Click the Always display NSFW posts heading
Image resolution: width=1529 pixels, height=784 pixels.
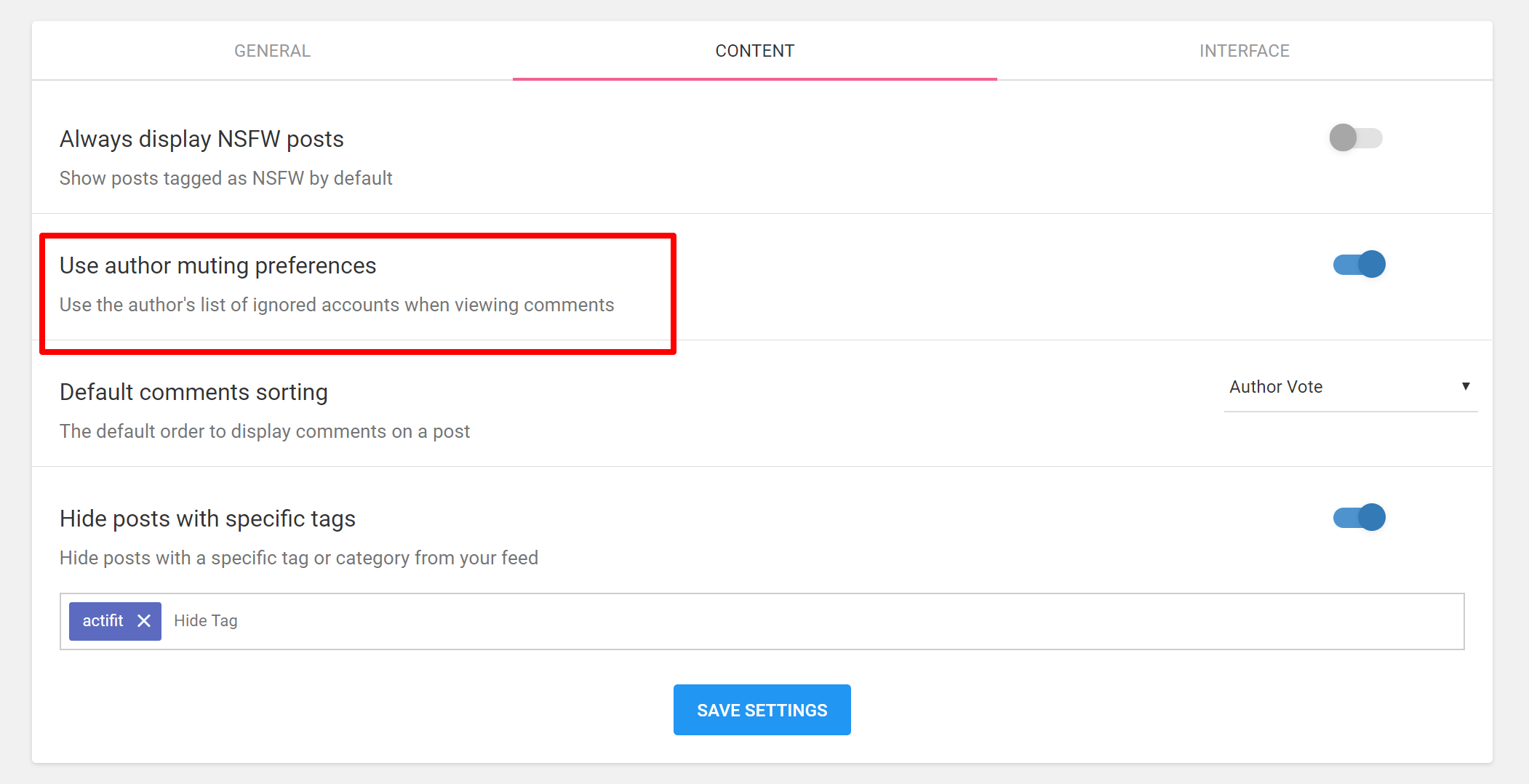click(x=201, y=139)
